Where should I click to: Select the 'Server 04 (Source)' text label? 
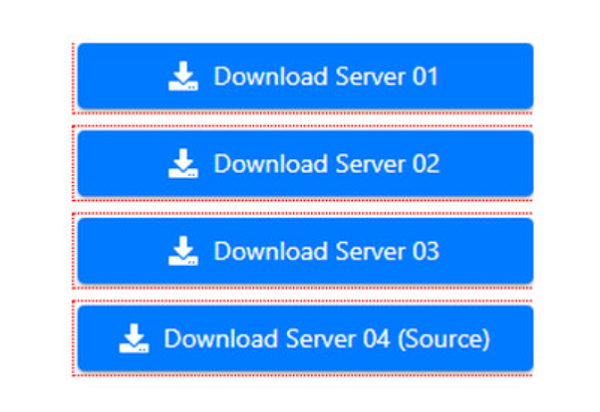click(x=388, y=339)
